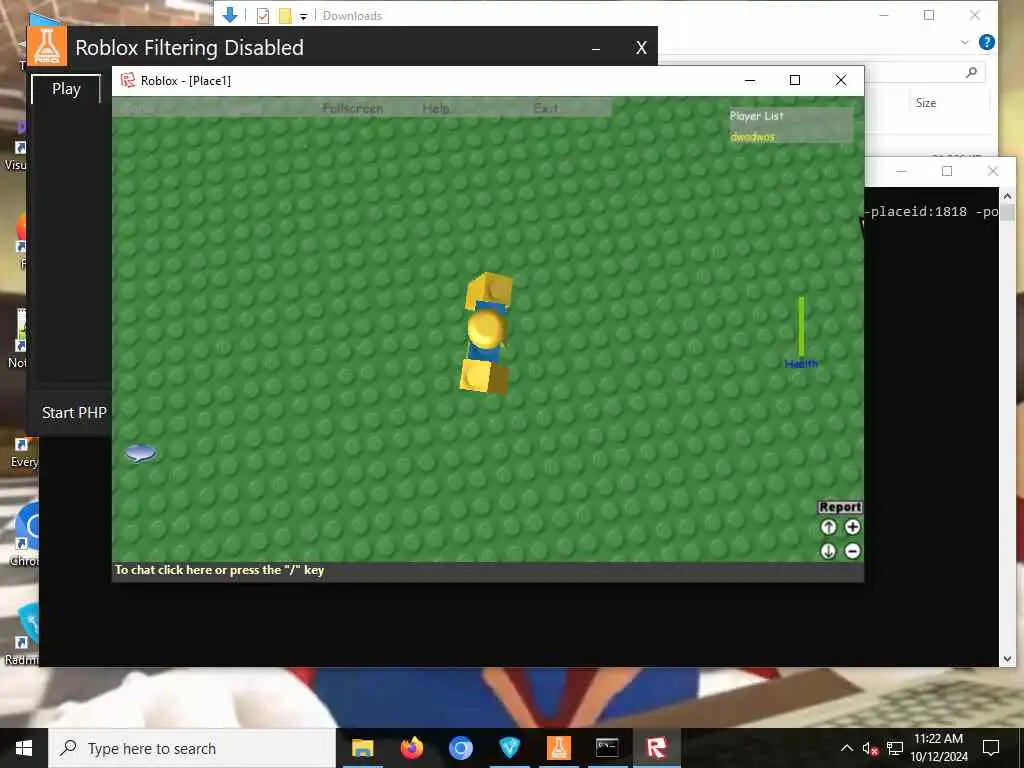Open File Explorer from the taskbar
The height and width of the screenshot is (768, 1024).
coord(362,748)
